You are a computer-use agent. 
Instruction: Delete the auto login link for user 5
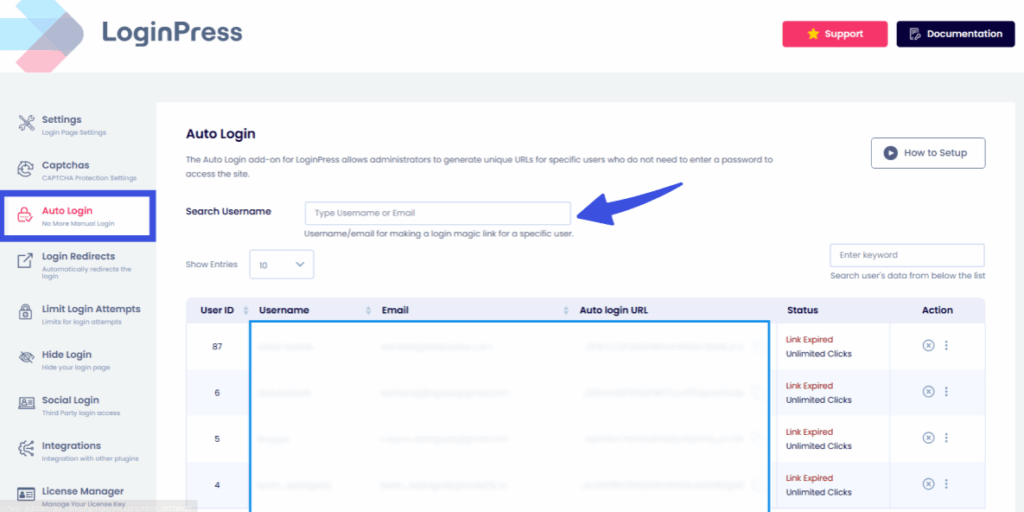pos(928,438)
